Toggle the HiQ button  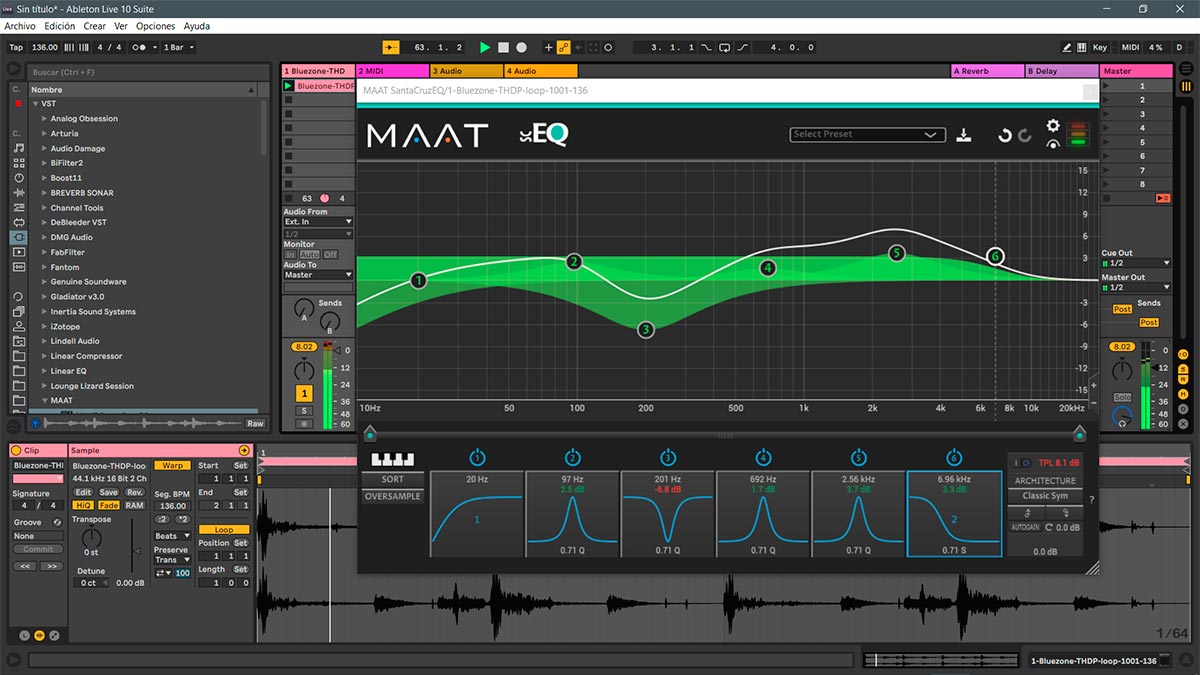[x=83, y=505]
